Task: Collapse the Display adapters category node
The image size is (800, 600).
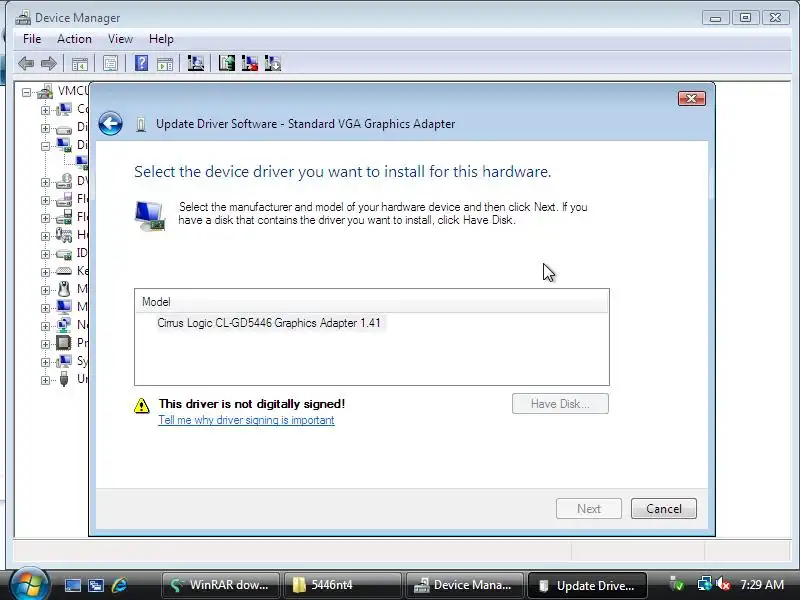Action: [45, 146]
